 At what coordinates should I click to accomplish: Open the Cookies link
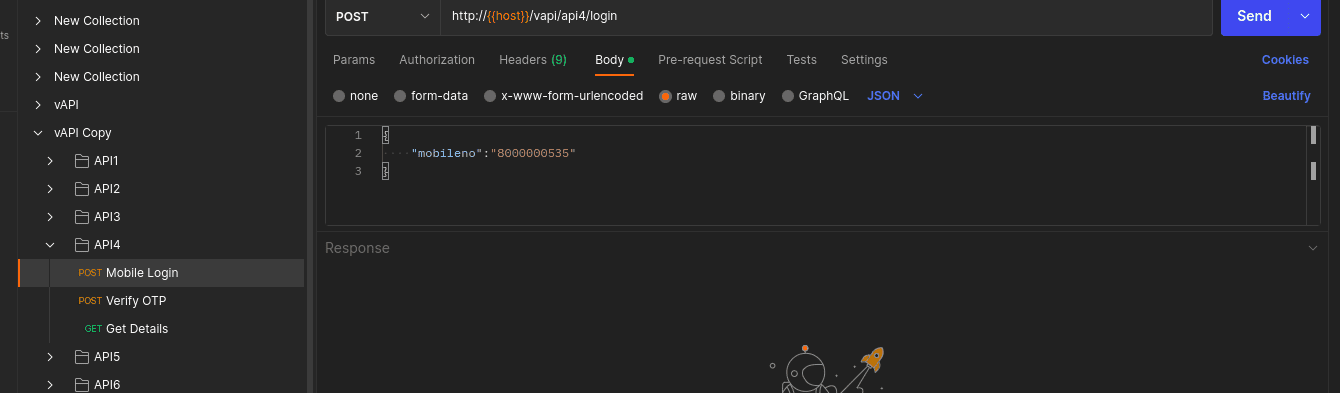(x=1285, y=60)
